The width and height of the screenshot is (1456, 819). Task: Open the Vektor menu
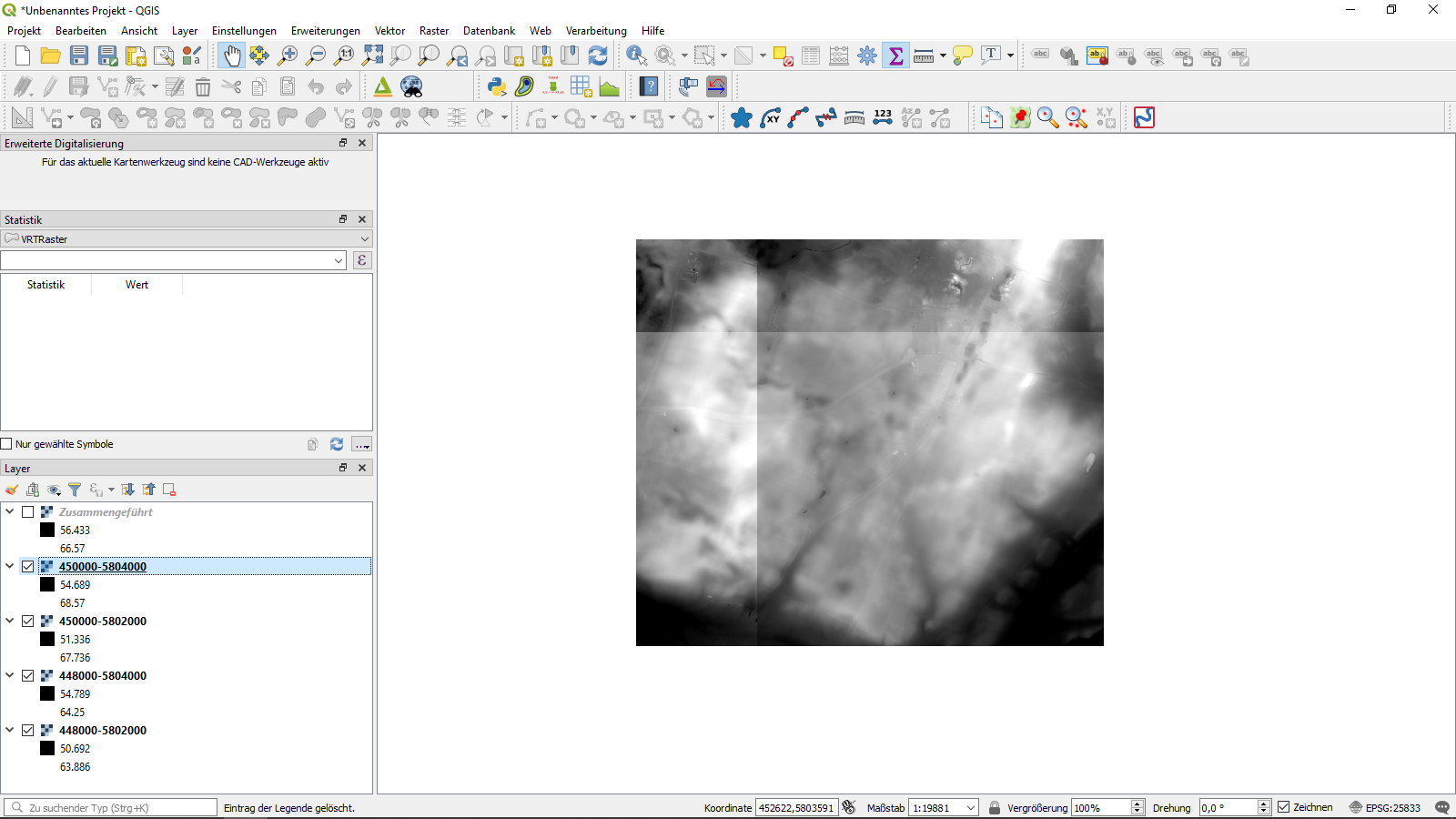point(389,31)
